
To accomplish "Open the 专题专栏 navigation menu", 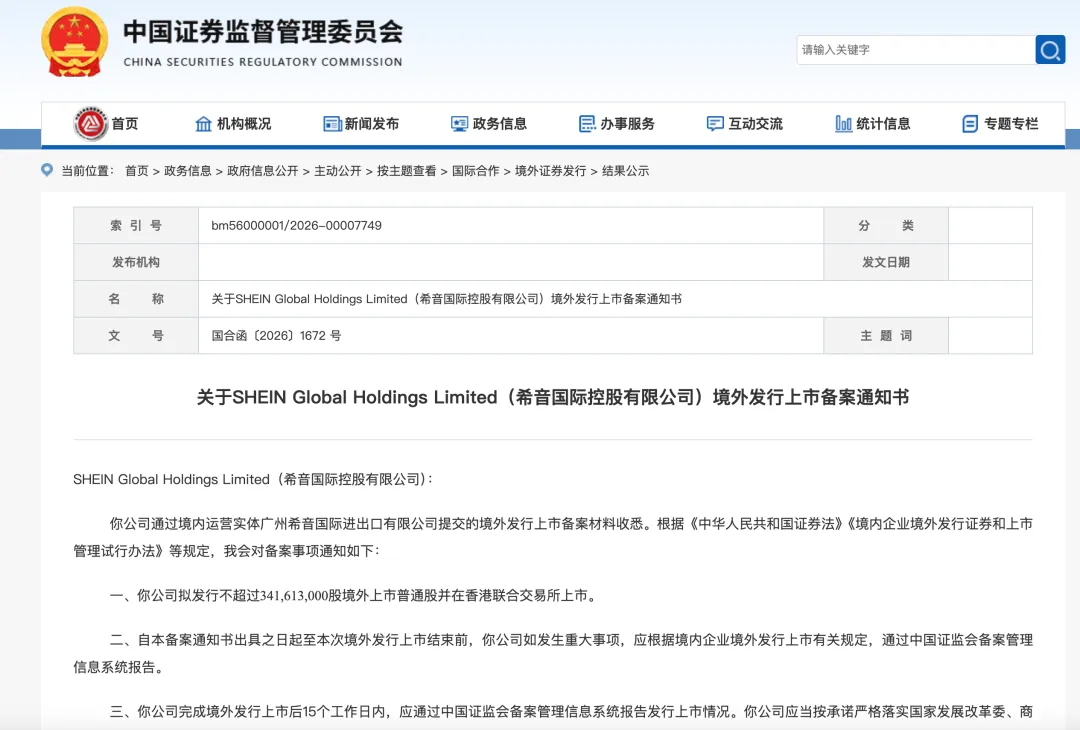I will (x=1011, y=124).
